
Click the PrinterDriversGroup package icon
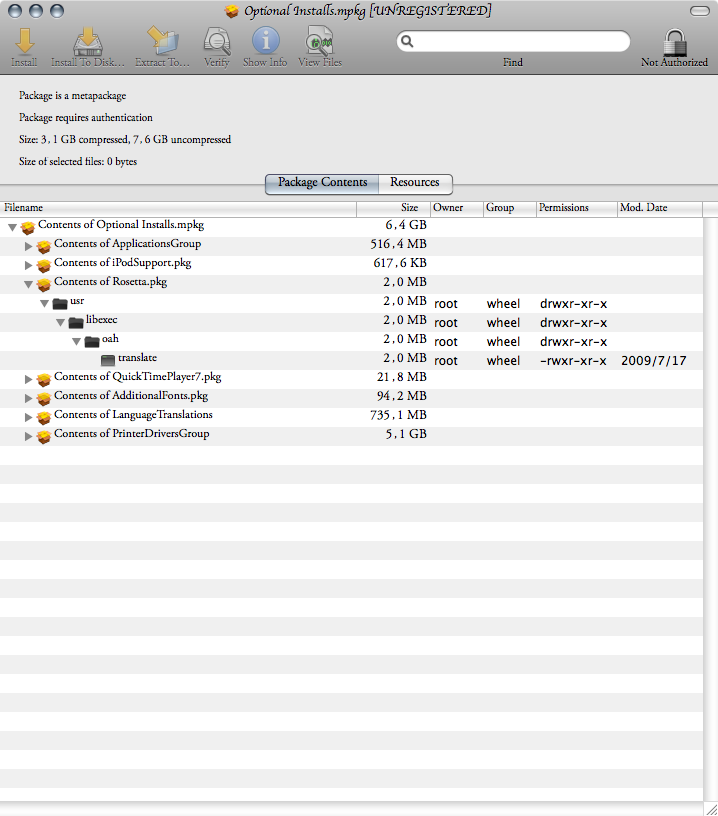(x=44, y=436)
